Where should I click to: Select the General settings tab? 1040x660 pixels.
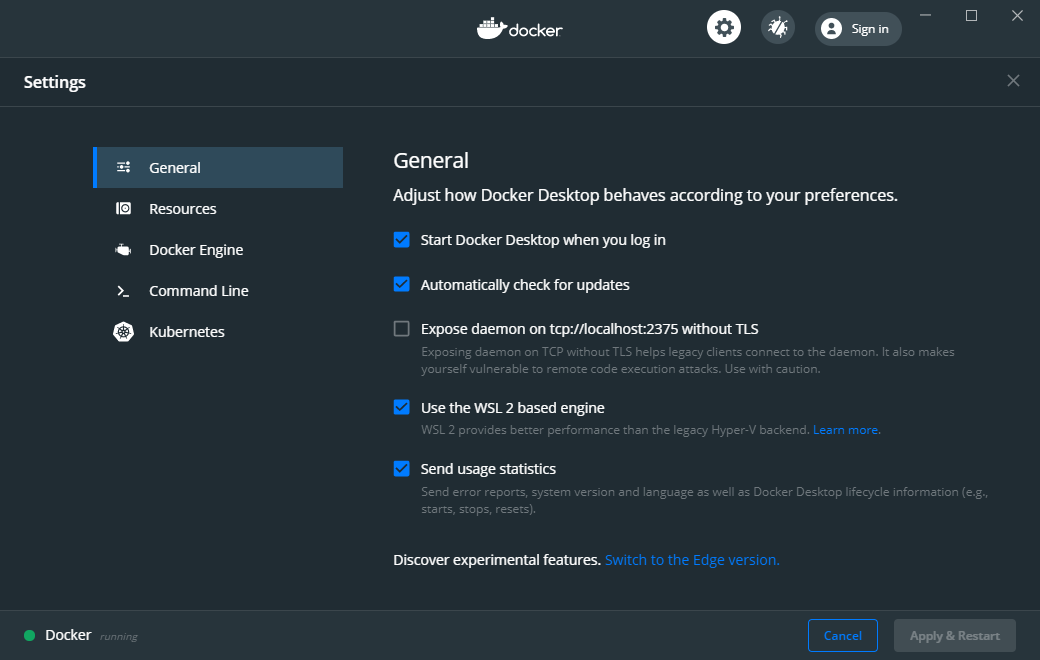[x=218, y=167]
